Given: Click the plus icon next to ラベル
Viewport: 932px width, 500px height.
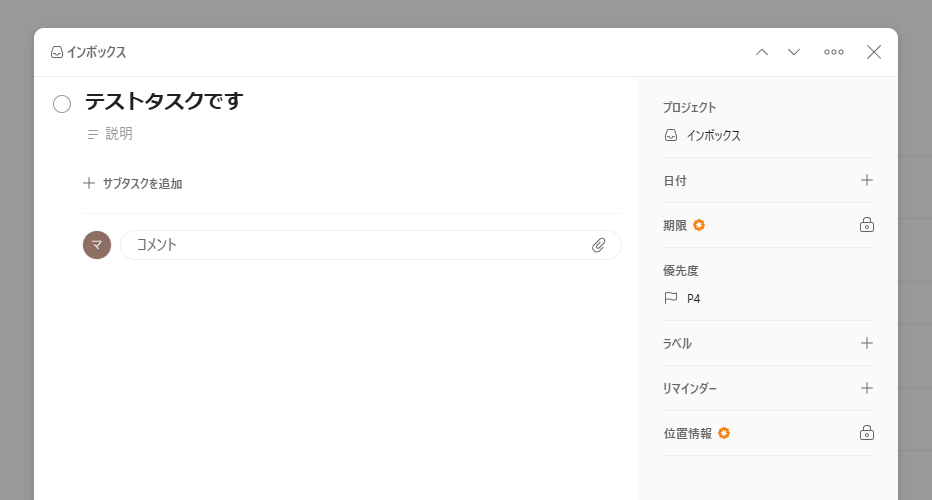Looking at the screenshot, I should 867,343.
